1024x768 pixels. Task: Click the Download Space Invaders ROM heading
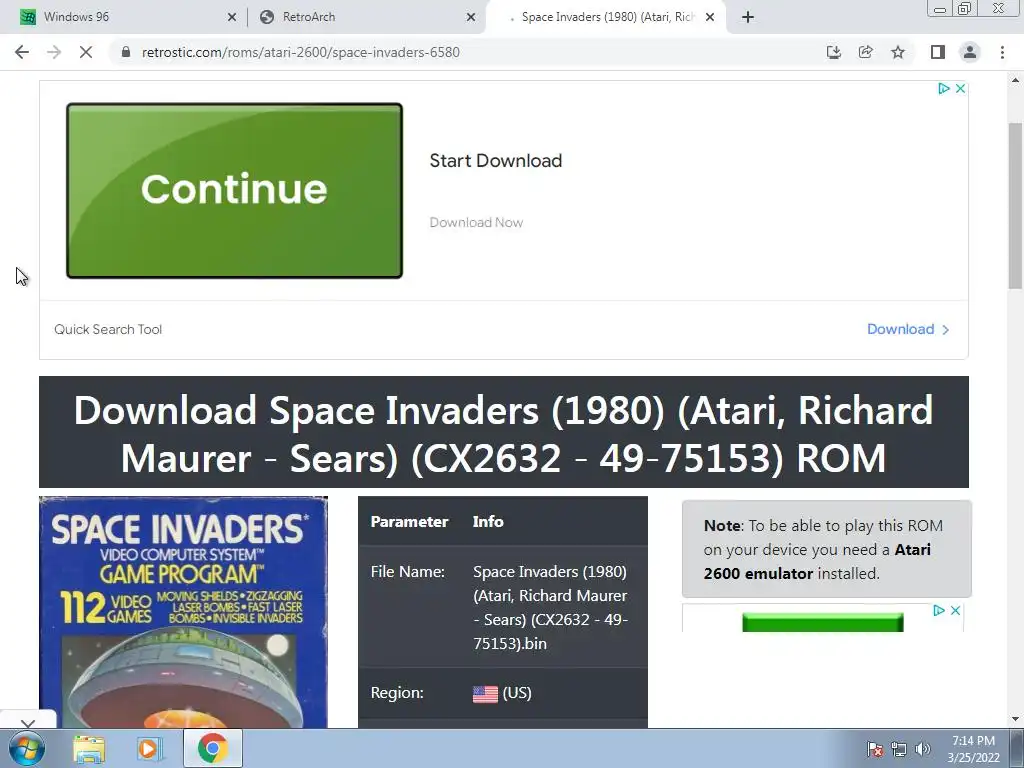pyautogui.click(x=504, y=434)
